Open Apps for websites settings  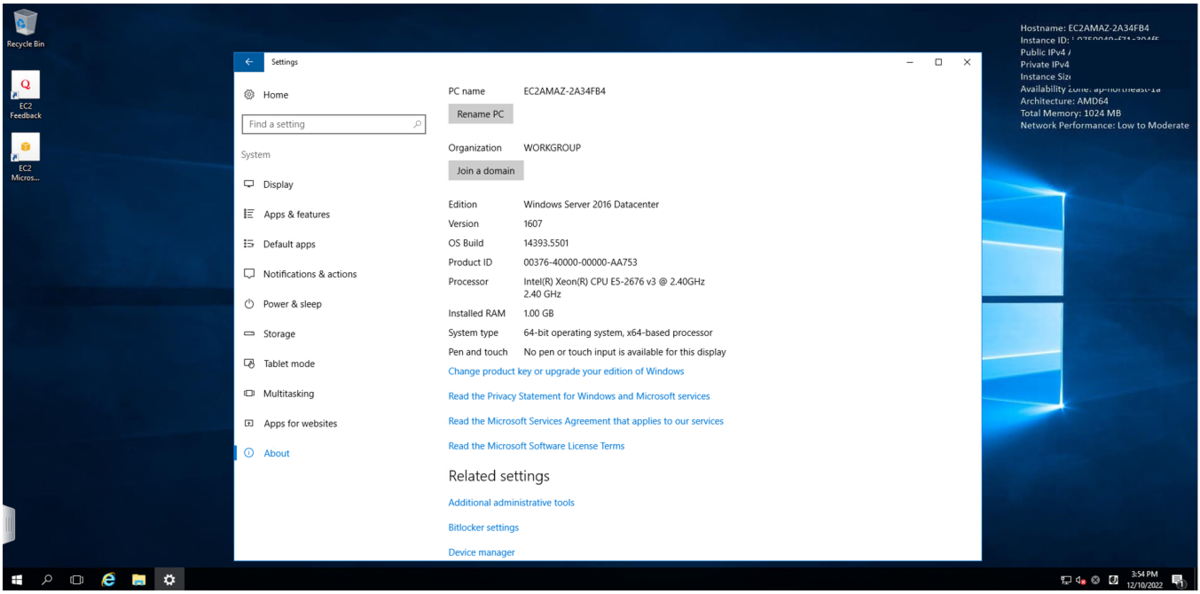coord(300,424)
